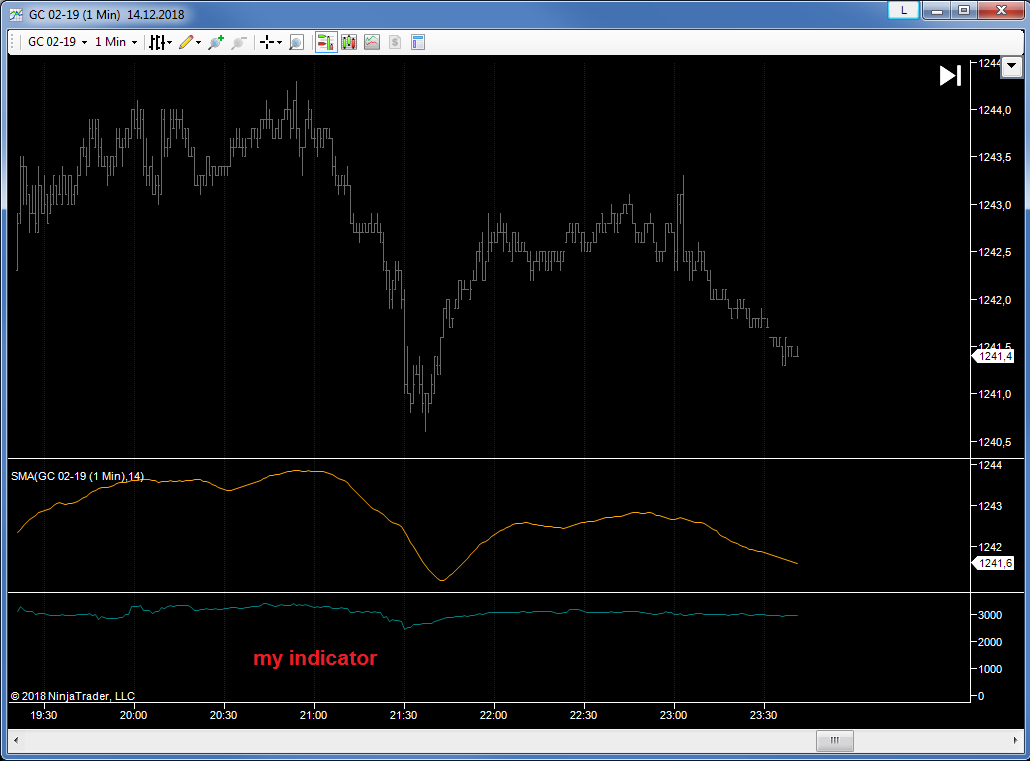Select the pencil drawing tools icon
This screenshot has width=1030, height=761.
coord(186,42)
